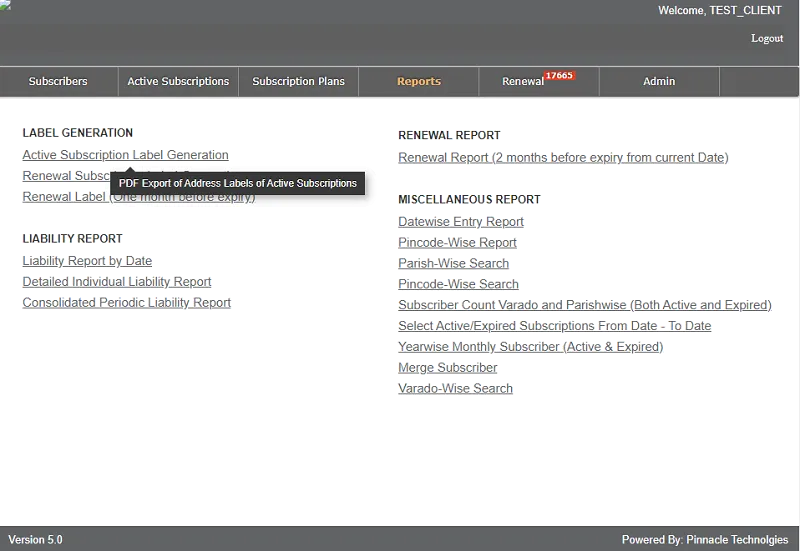Open the Renewal menu item

point(523,82)
